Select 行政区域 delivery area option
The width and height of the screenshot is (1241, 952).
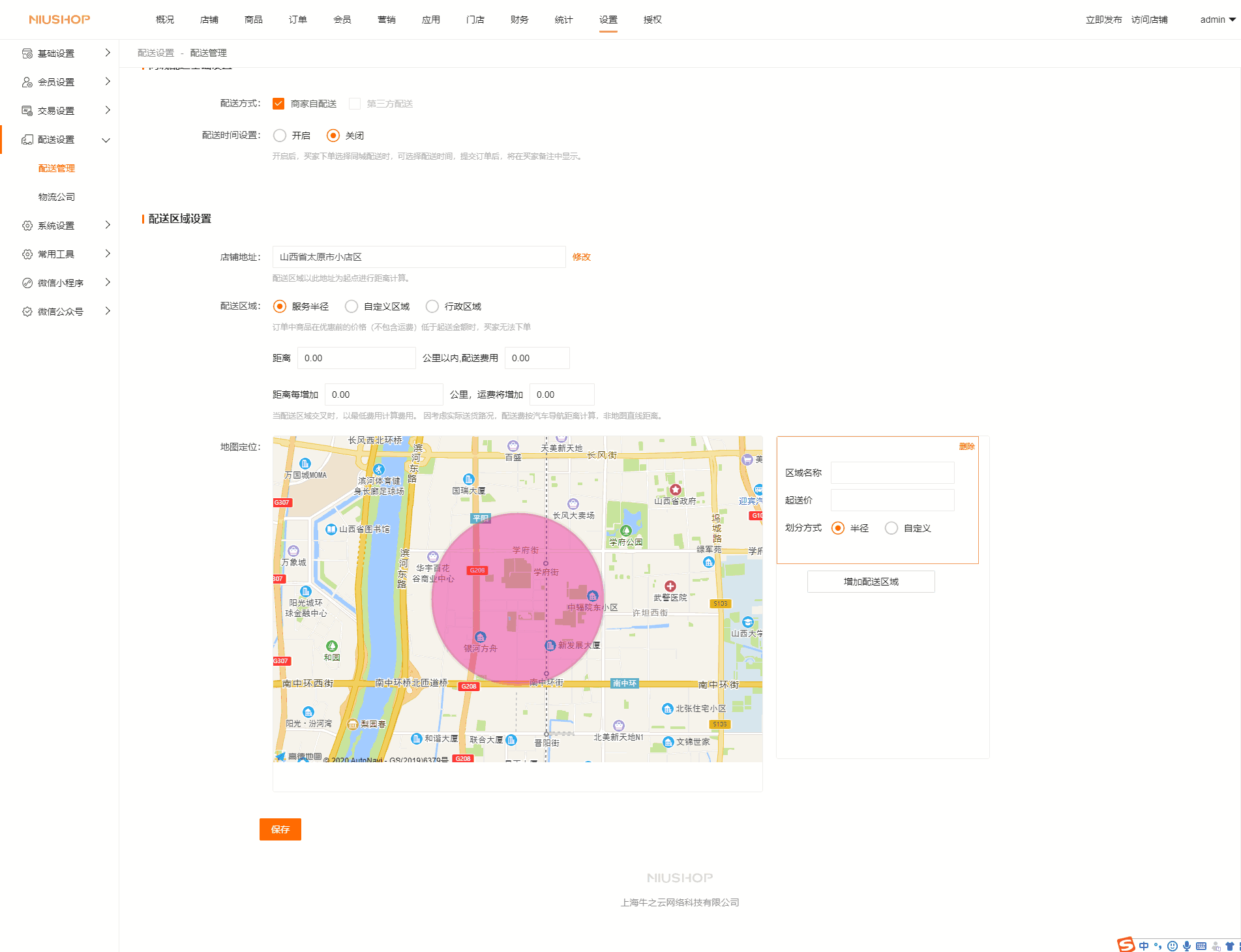click(x=432, y=306)
